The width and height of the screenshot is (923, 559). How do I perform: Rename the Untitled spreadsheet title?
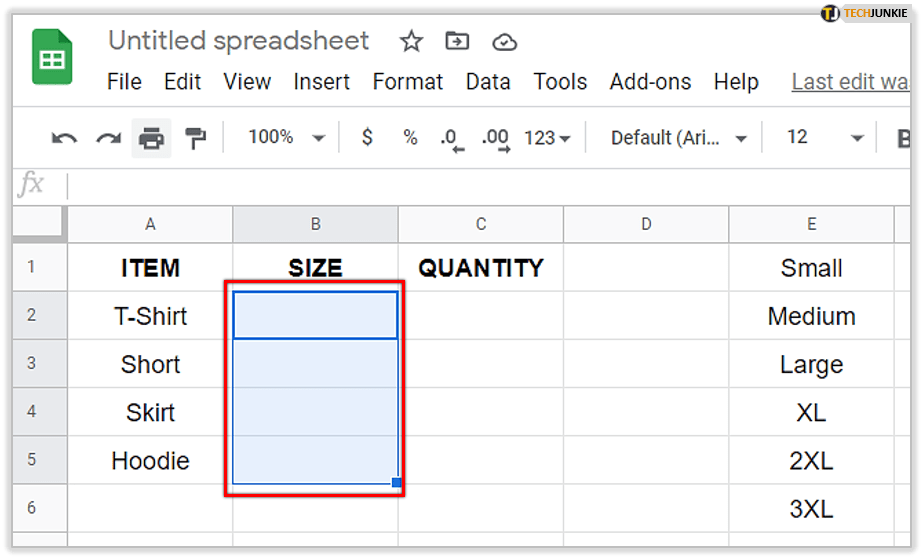[x=239, y=41]
